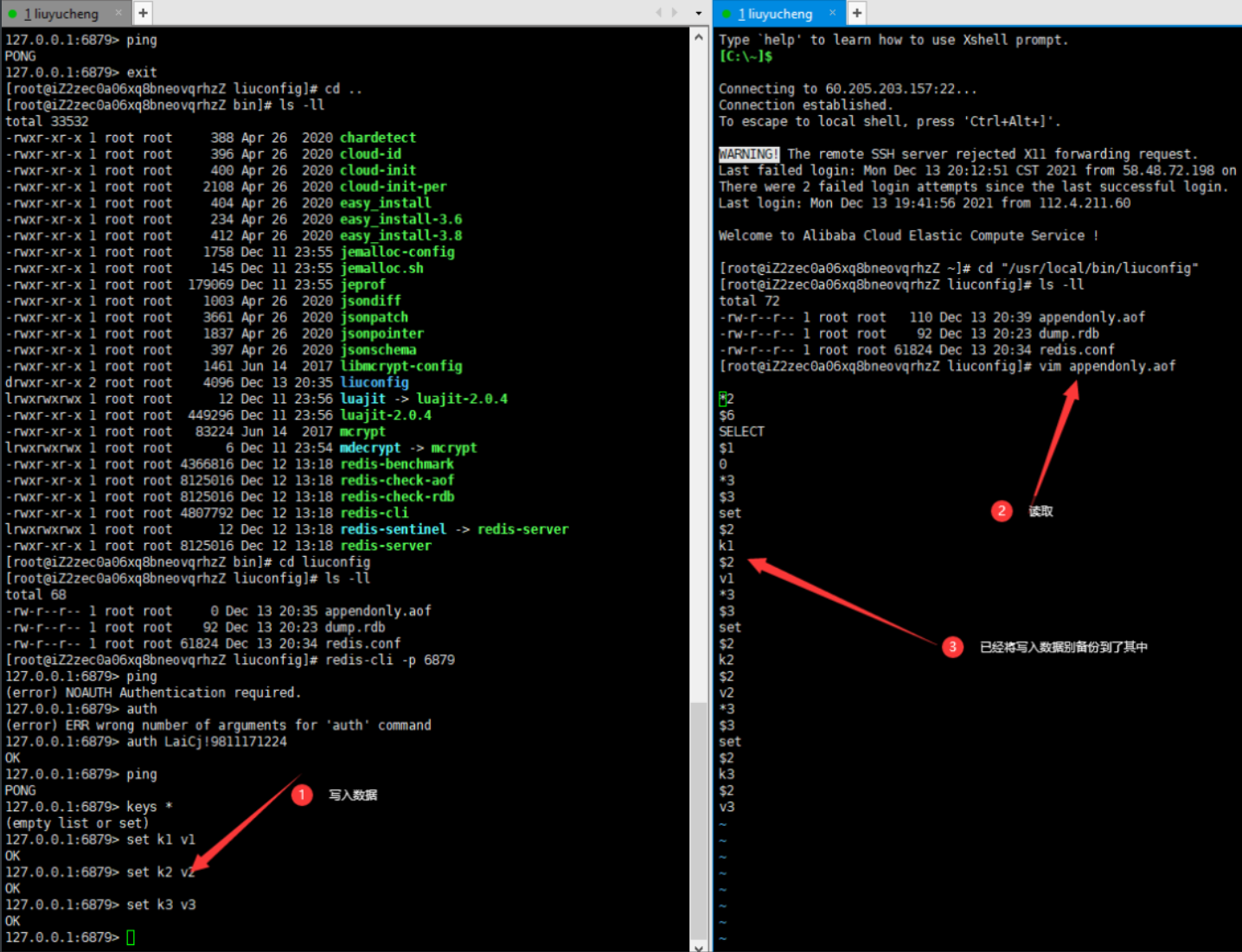The height and width of the screenshot is (952, 1242).
Task: Click the cloud-init-per file name
Action: click(x=393, y=187)
